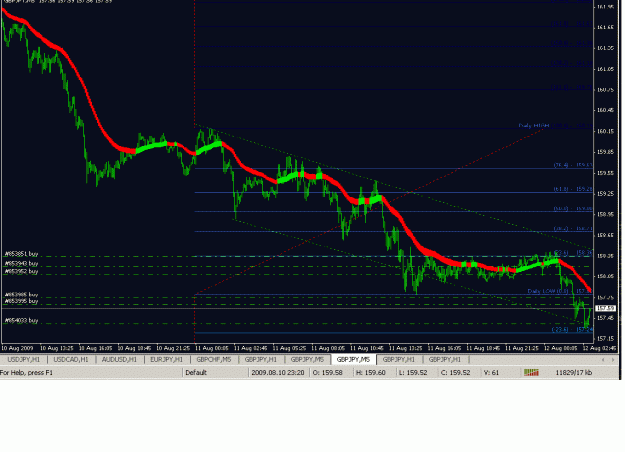The width and height of the screenshot is (625, 452).
Task: Click the 11829/17 kb traffic indicator
Action: click(x=574, y=373)
